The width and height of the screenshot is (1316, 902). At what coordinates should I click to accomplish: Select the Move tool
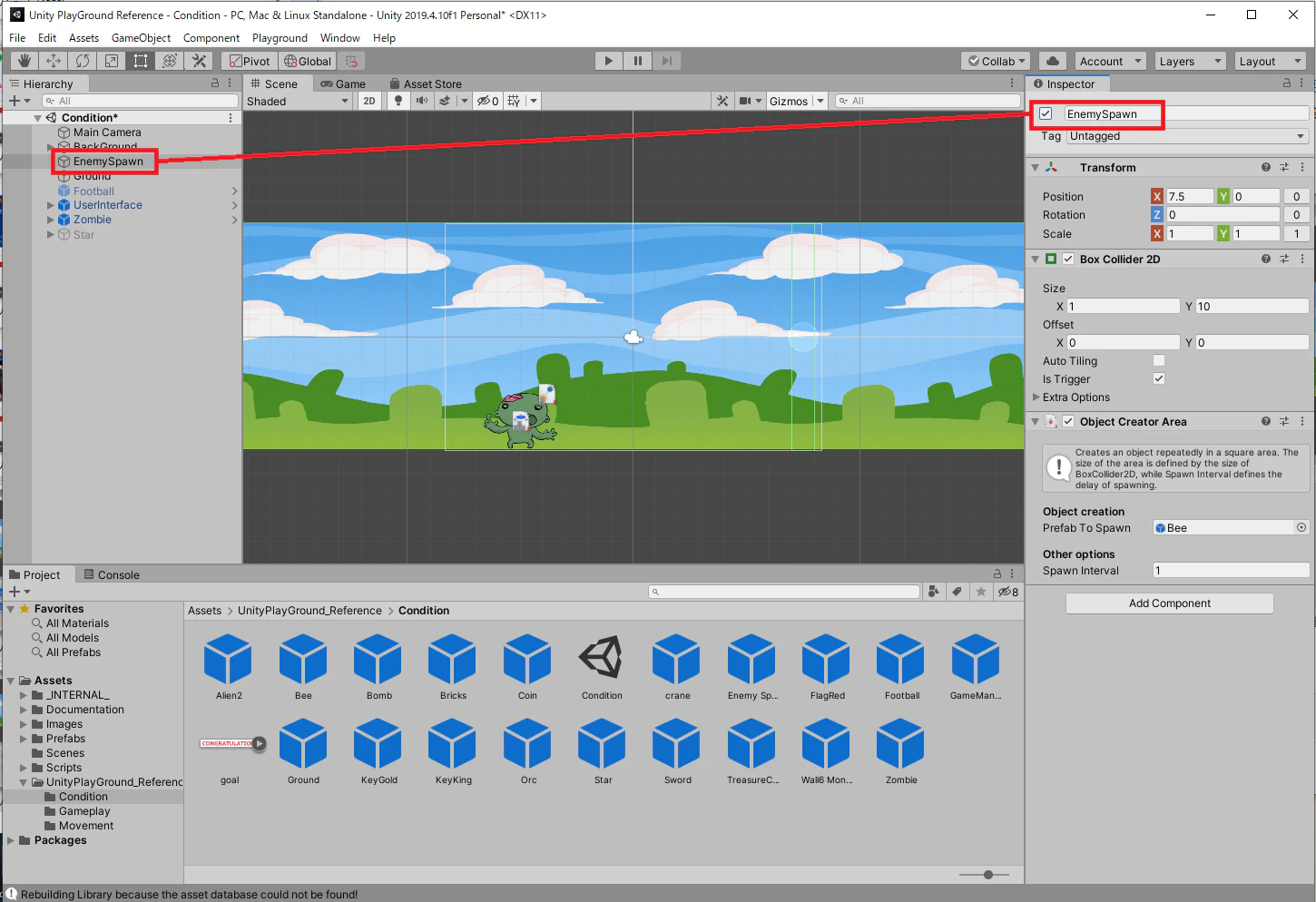(54, 61)
